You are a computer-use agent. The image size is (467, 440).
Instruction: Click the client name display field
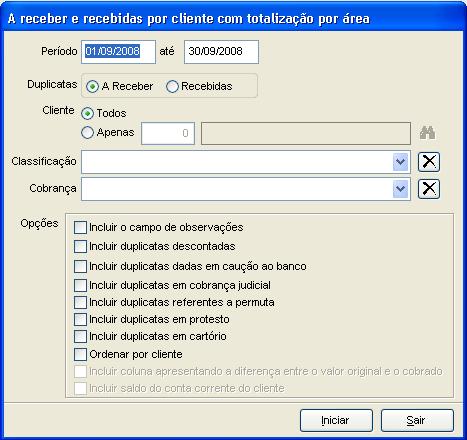(306, 133)
